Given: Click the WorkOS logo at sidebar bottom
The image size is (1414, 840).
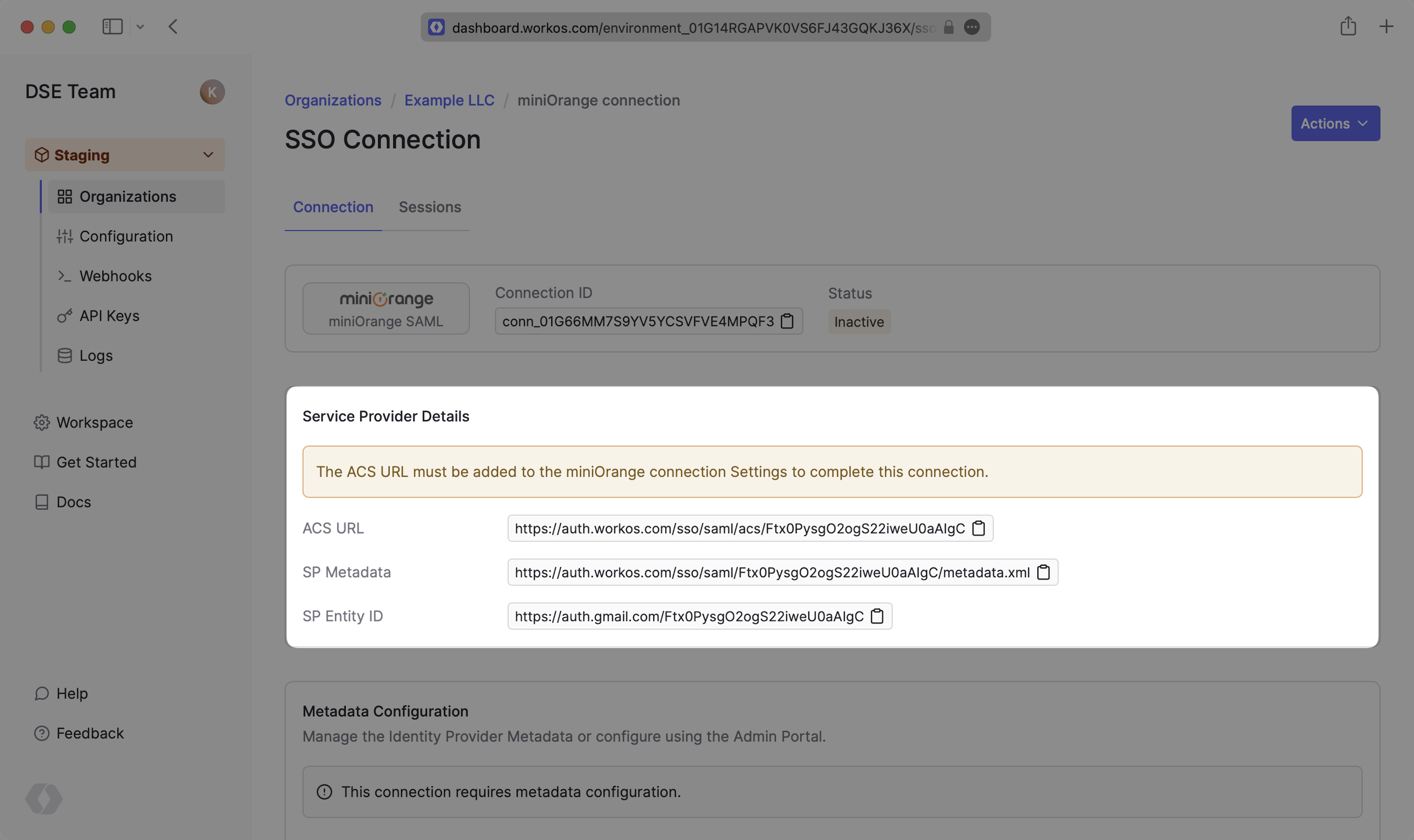Looking at the screenshot, I should pyautogui.click(x=43, y=798).
